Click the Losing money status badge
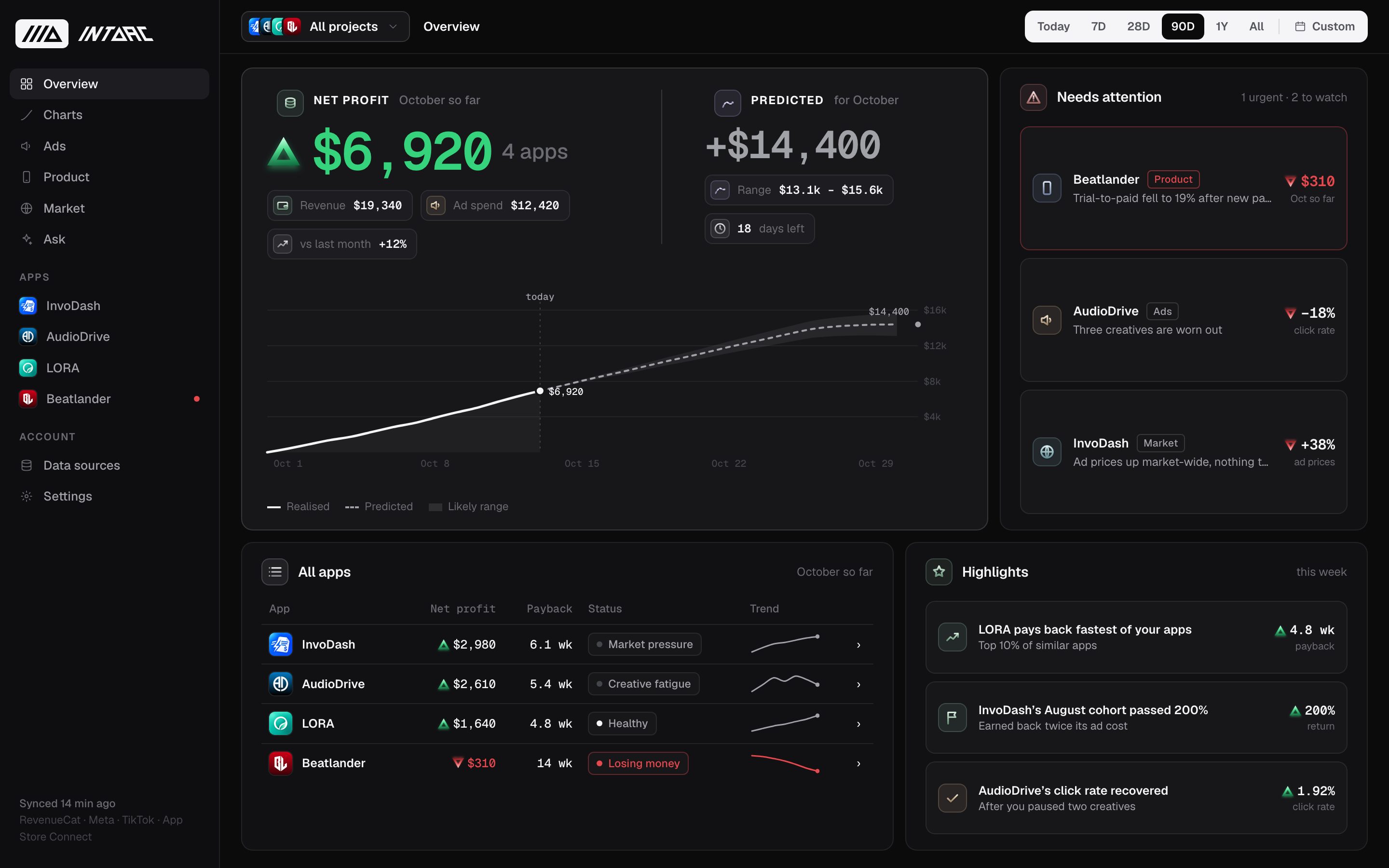Screen dimensions: 1389x868 tap(638, 763)
